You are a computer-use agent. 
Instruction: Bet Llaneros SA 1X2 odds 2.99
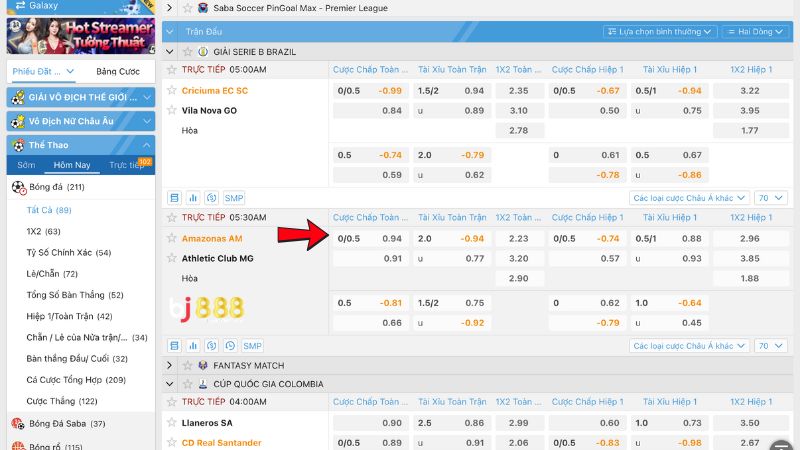coord(519,422)
